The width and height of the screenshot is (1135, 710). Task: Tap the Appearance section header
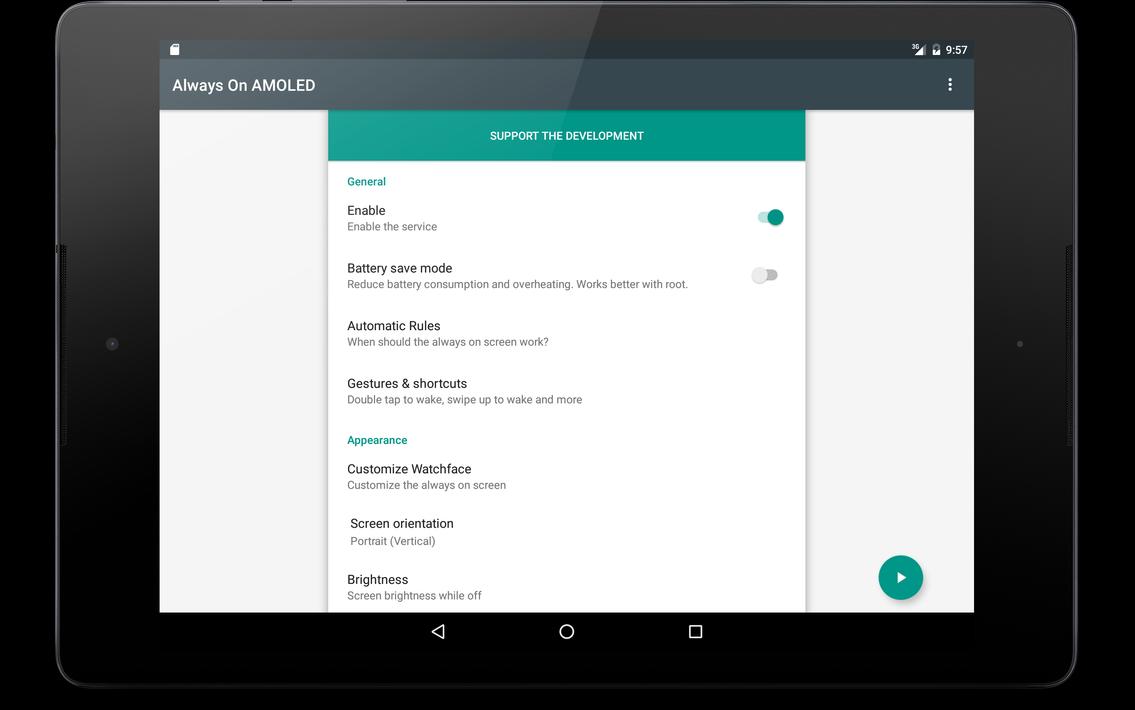click(377, 440)
